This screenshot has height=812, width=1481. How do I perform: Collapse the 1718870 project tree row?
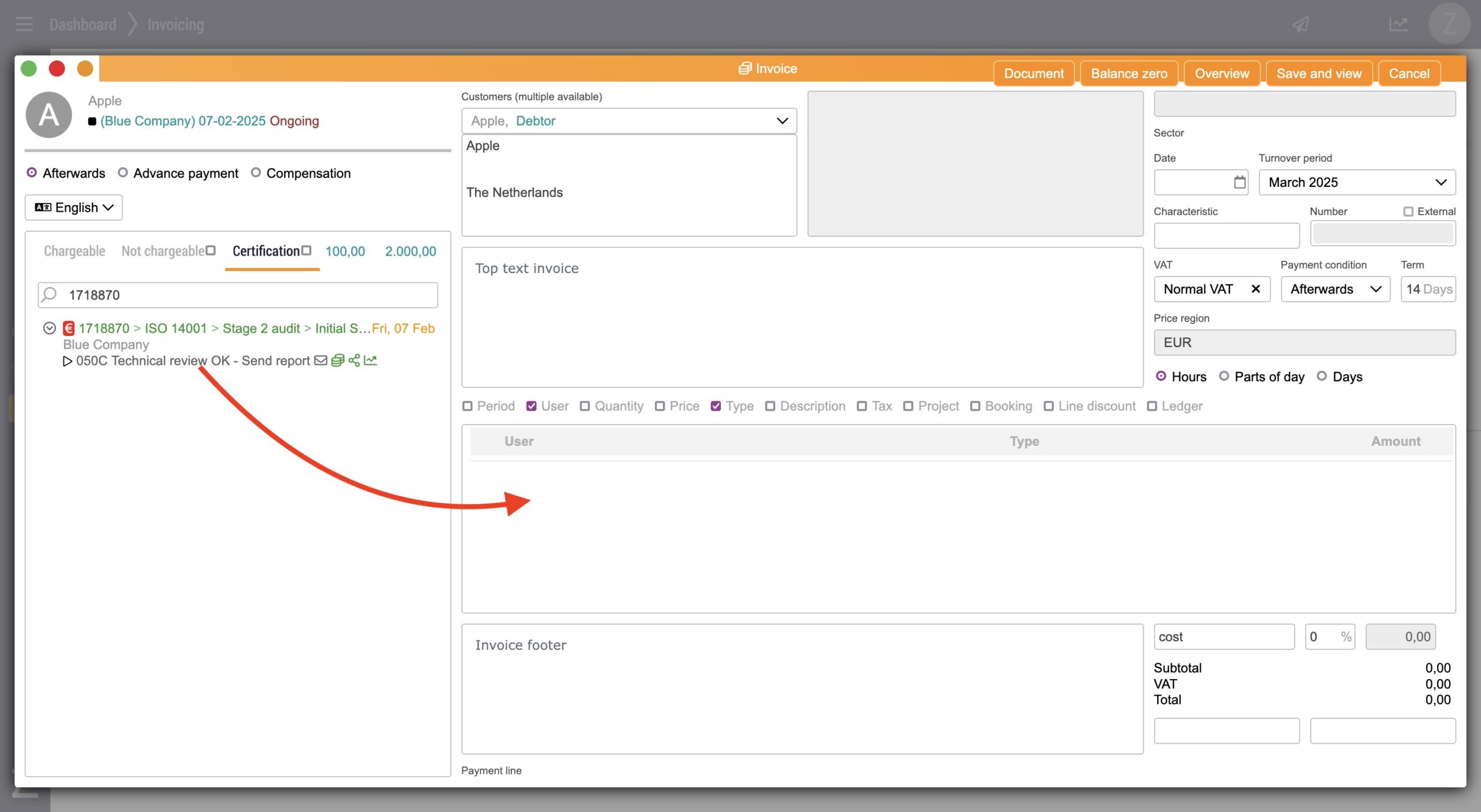(x=50, y=329)
